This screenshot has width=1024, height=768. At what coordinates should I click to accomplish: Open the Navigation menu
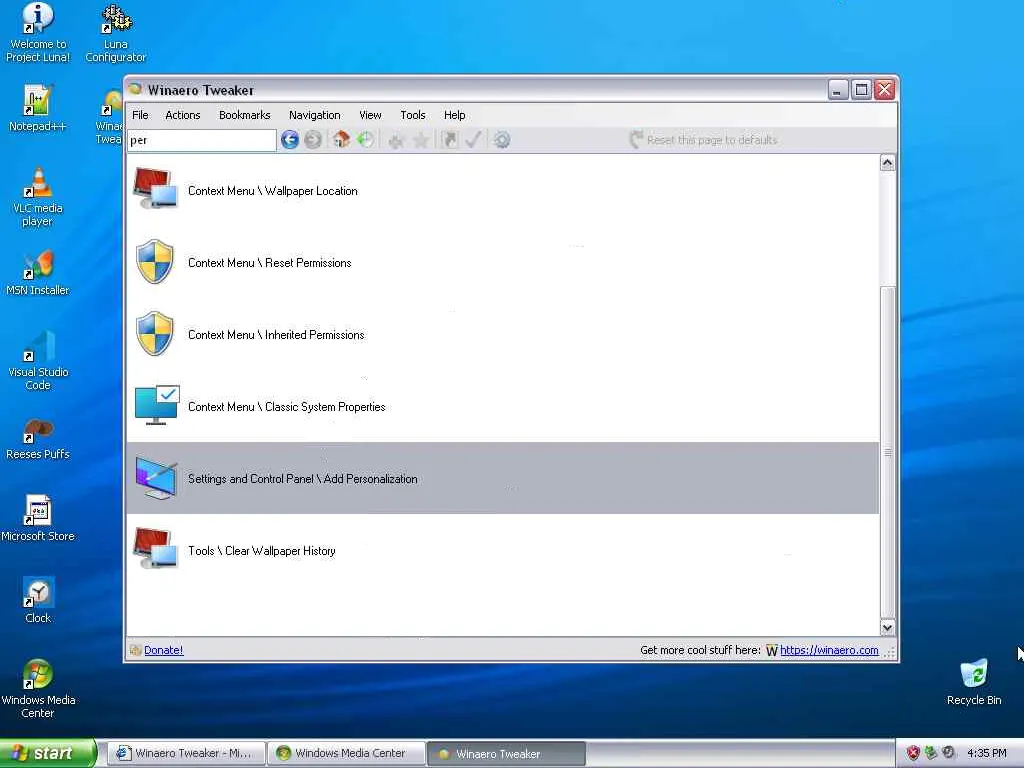[x=314, y=115]
